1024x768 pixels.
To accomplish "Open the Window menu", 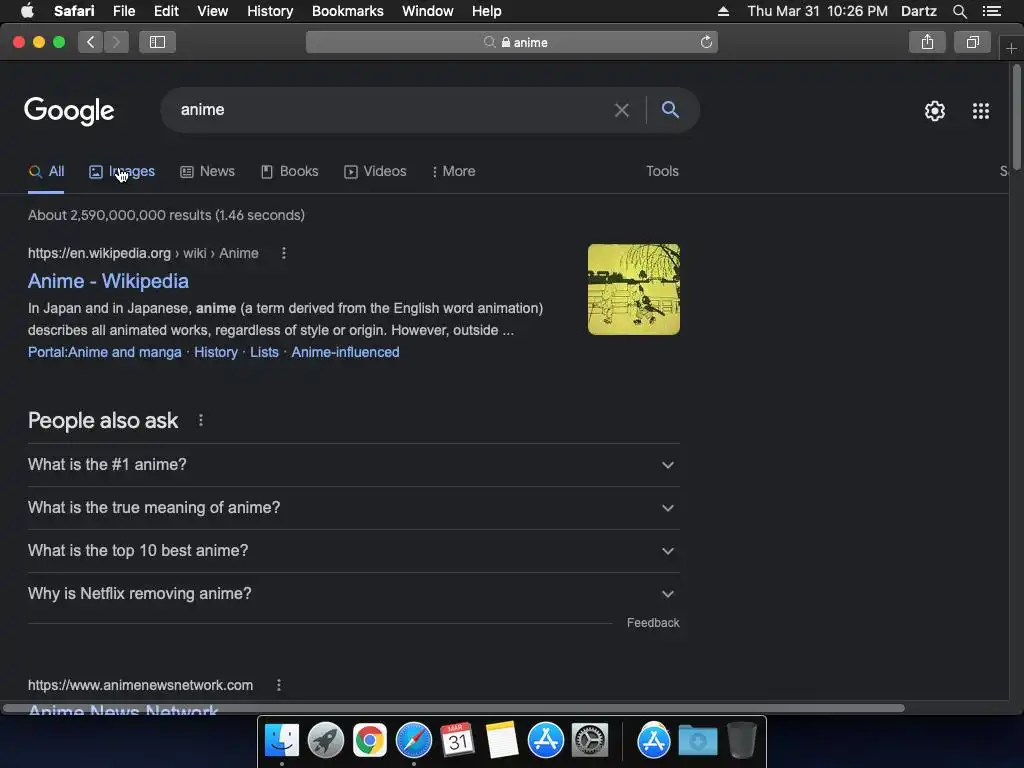I will [428, 11].
